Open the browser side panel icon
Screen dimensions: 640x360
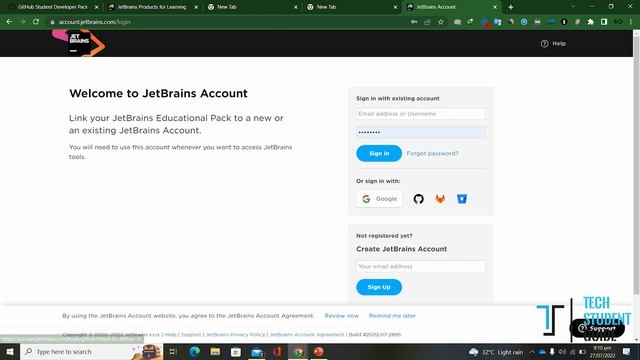(x=604, y=22)
